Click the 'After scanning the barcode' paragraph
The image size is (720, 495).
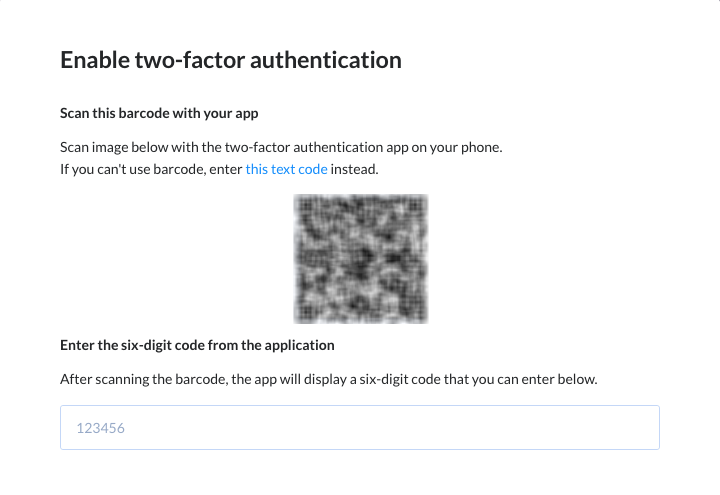[x=329, y=379]
